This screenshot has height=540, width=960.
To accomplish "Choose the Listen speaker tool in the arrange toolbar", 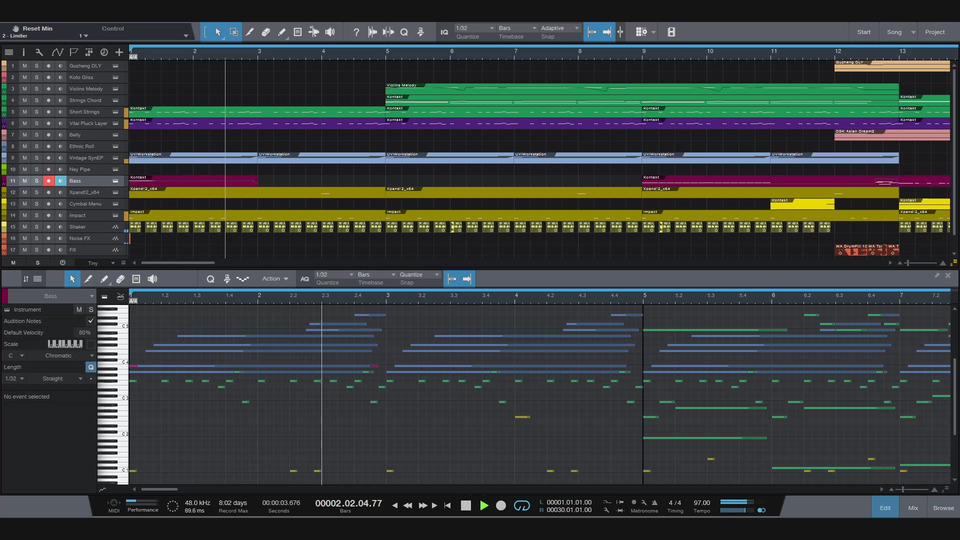I will tap(328, 32).
